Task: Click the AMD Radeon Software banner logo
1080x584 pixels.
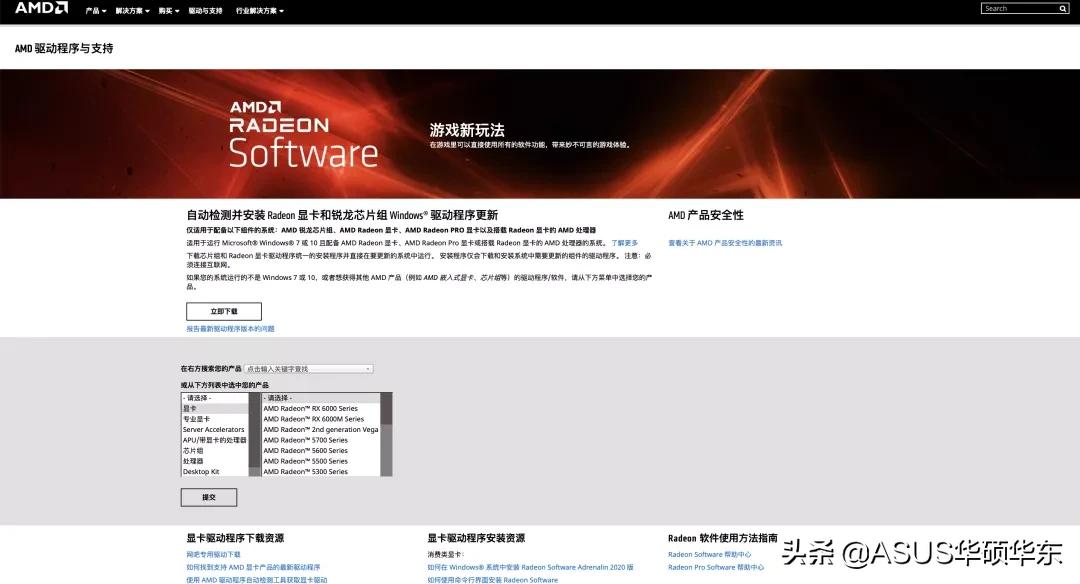Action: pos(303,135)
